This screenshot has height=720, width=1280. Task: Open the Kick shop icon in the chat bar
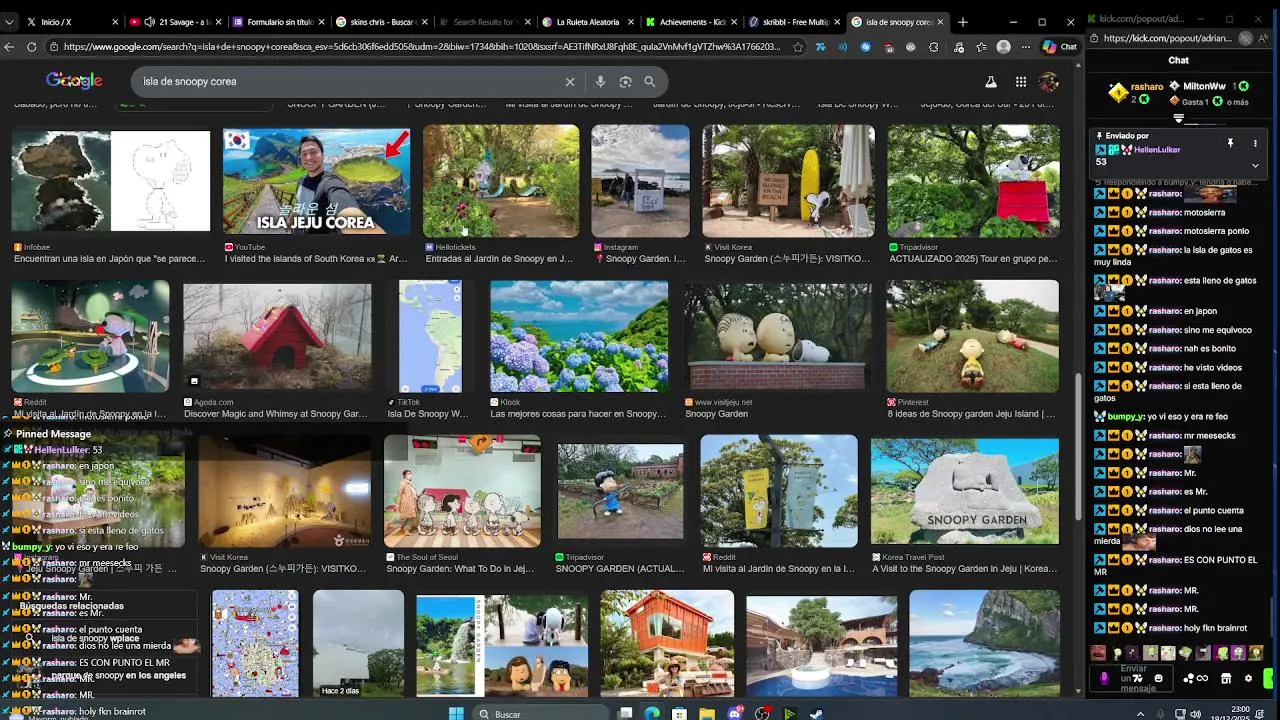pos(1226,678)
